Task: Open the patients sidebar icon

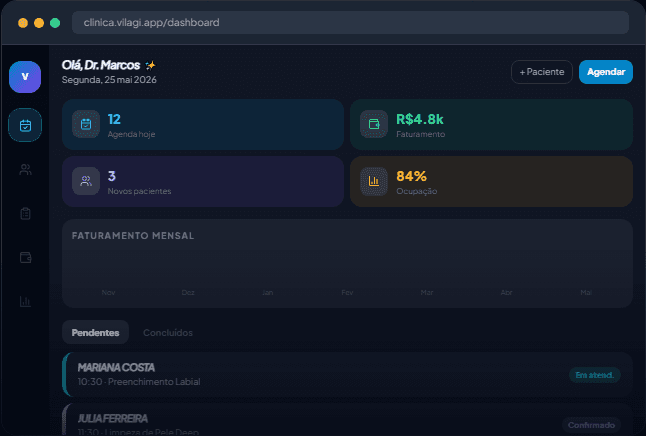Action: 25,169
